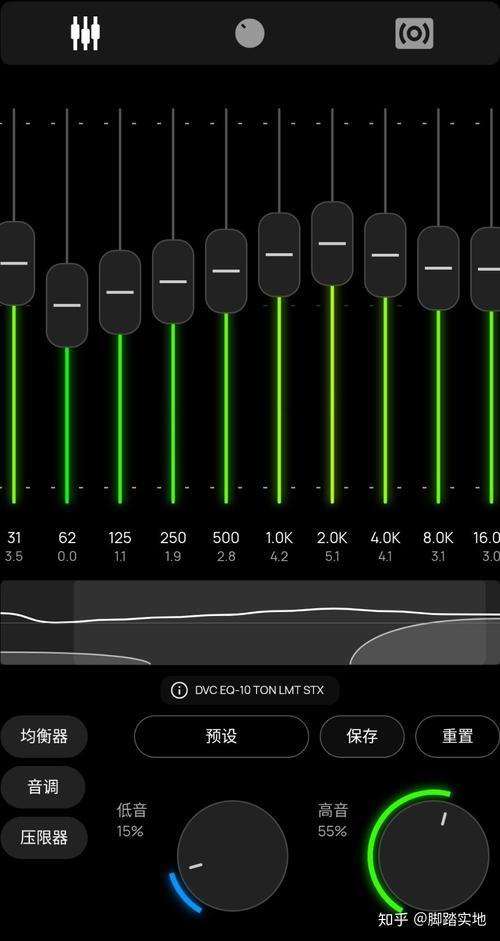
Task: Click the 8.0K band slider handle
Action: [438, 268]
